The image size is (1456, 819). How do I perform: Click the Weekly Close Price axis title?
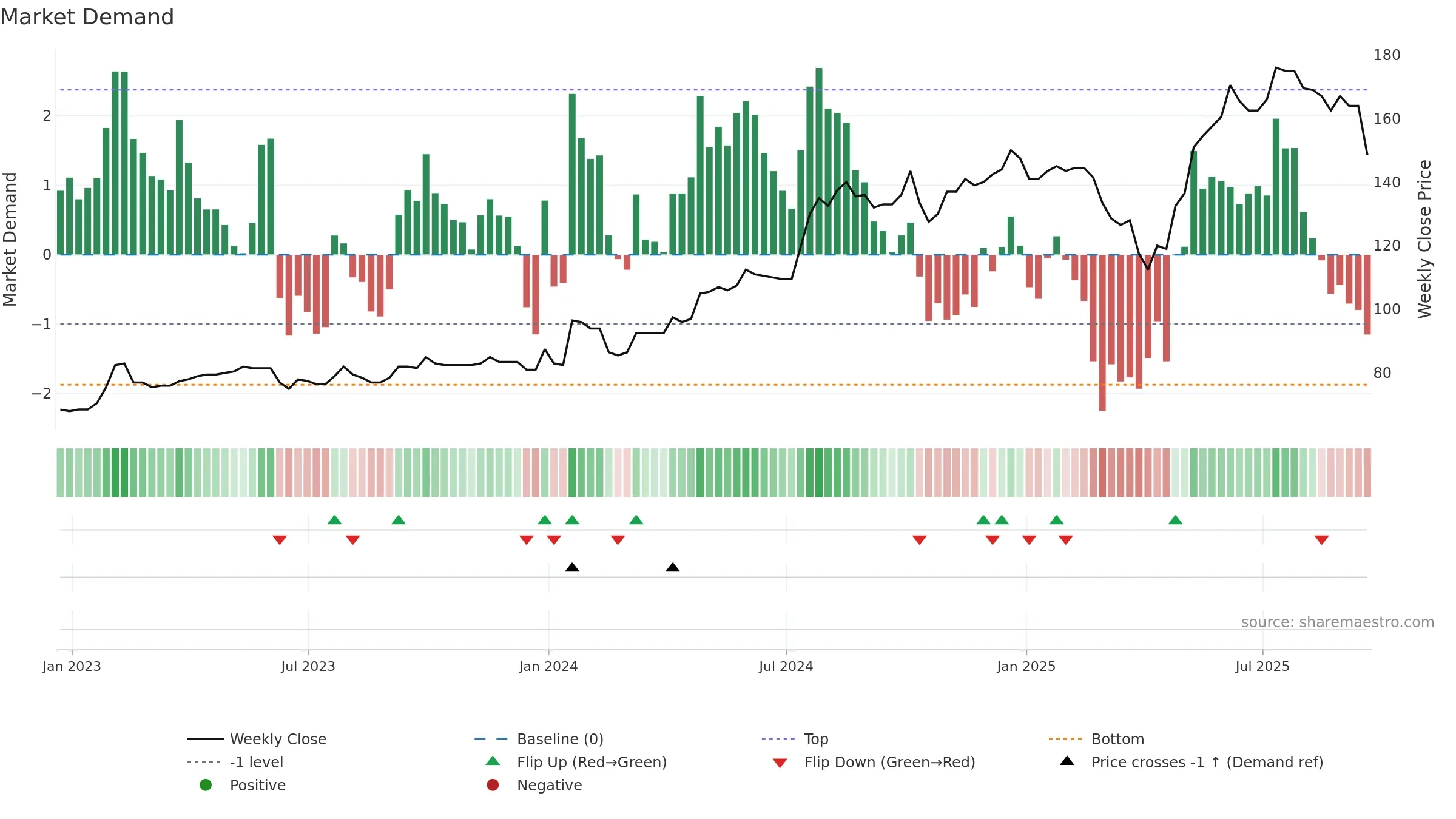pyautogui.click(x=1424, y=239)
